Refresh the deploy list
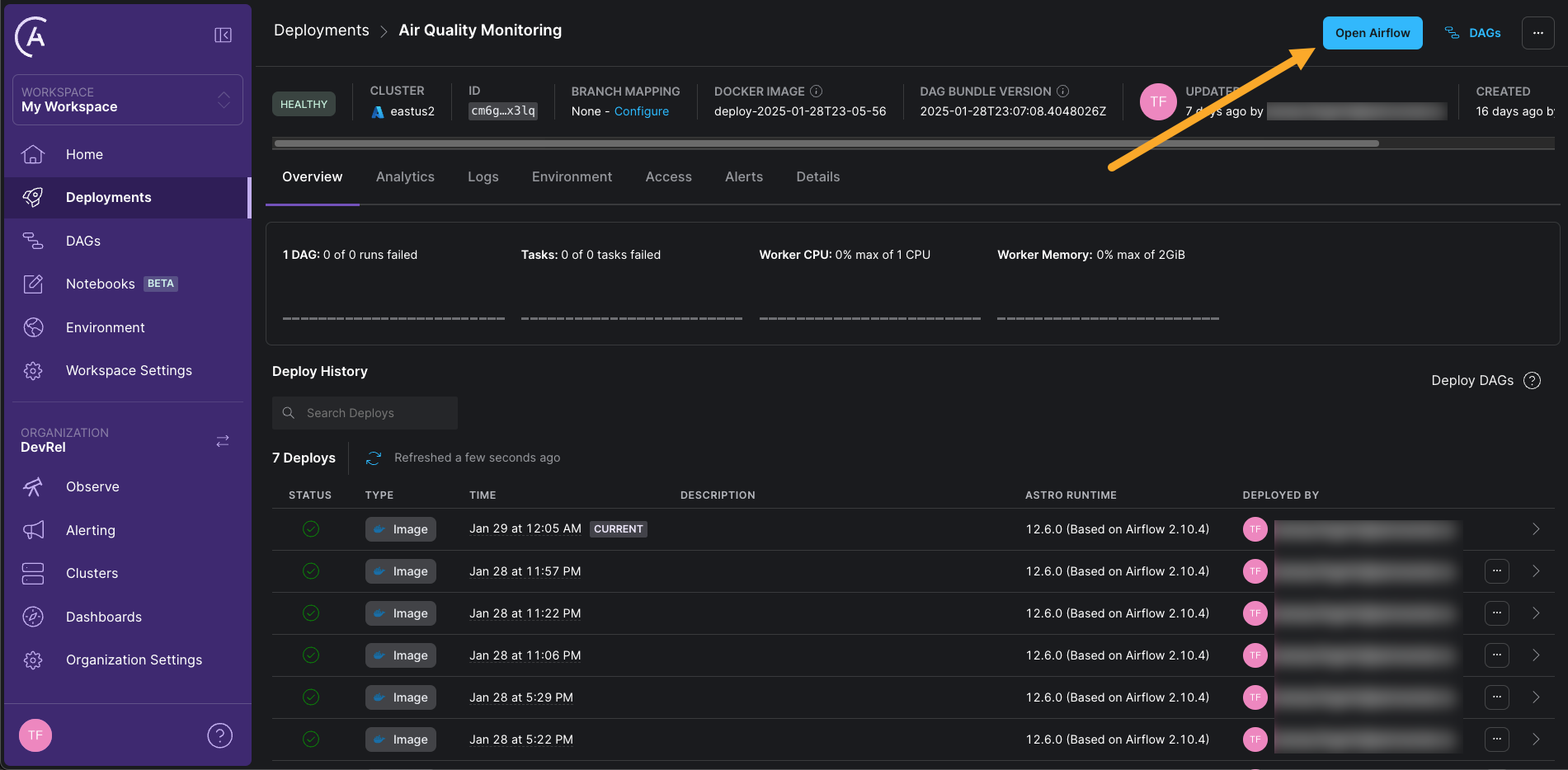Image resolution: width=1568 pixels, height=770 pixels. pos(373,458)
